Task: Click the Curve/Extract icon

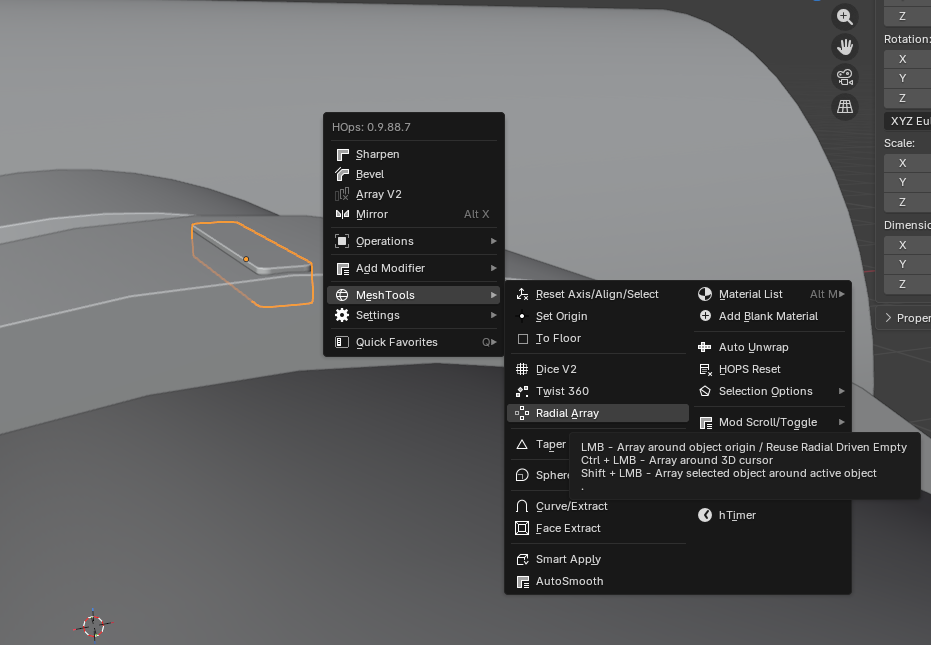Action: [x=522, y=506]
